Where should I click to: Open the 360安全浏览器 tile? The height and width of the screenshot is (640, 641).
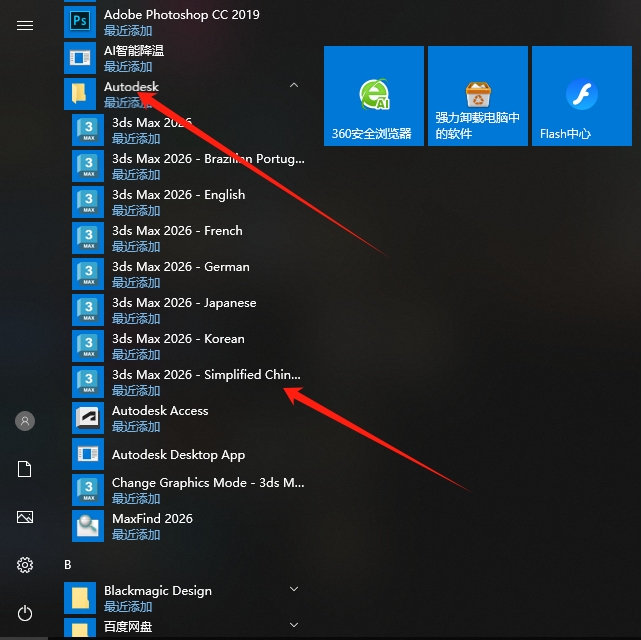pyautogui.click(x=373, y=96)
